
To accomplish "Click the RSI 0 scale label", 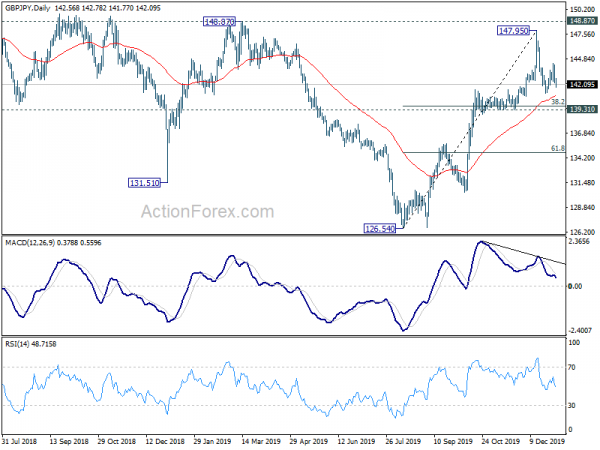I will click(x=570, y=430).
